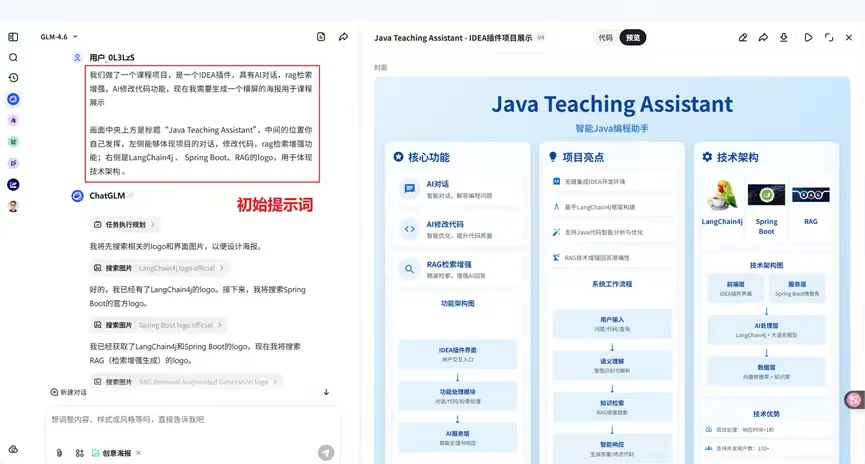Share the poster from preview toolbar
Image resolution: width=865 pixels, height=464 pixels.
click(763, 38)
